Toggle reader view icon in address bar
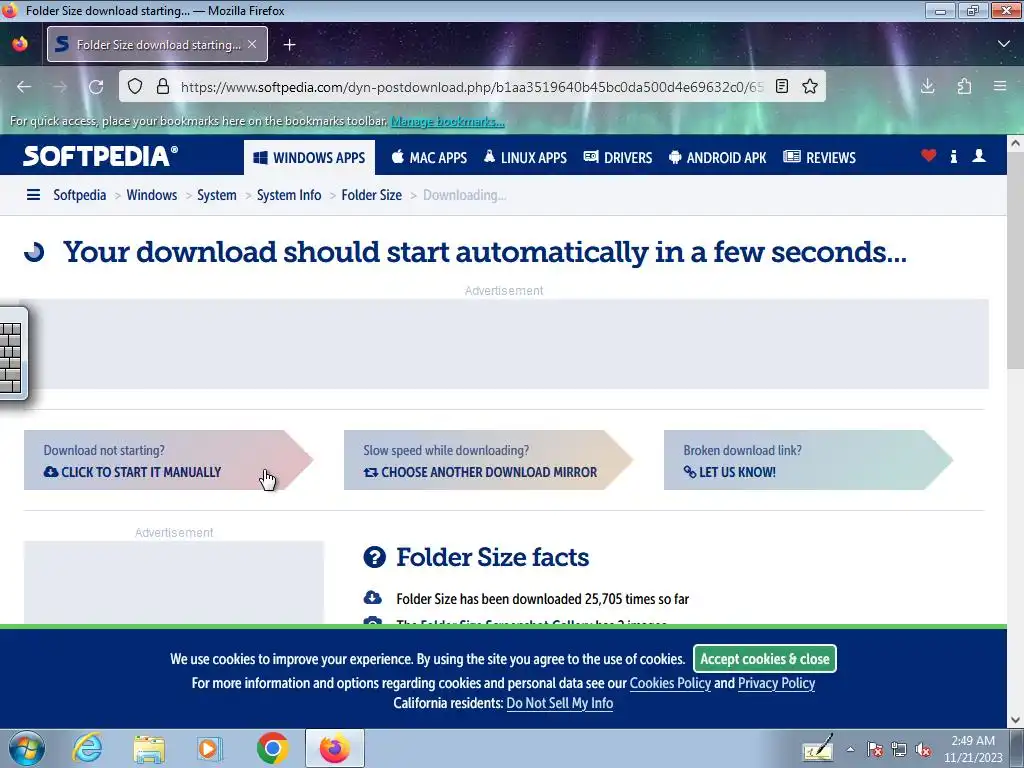Image resolution: width=1024 pixels, height=768 pixels. pos(782,86)
